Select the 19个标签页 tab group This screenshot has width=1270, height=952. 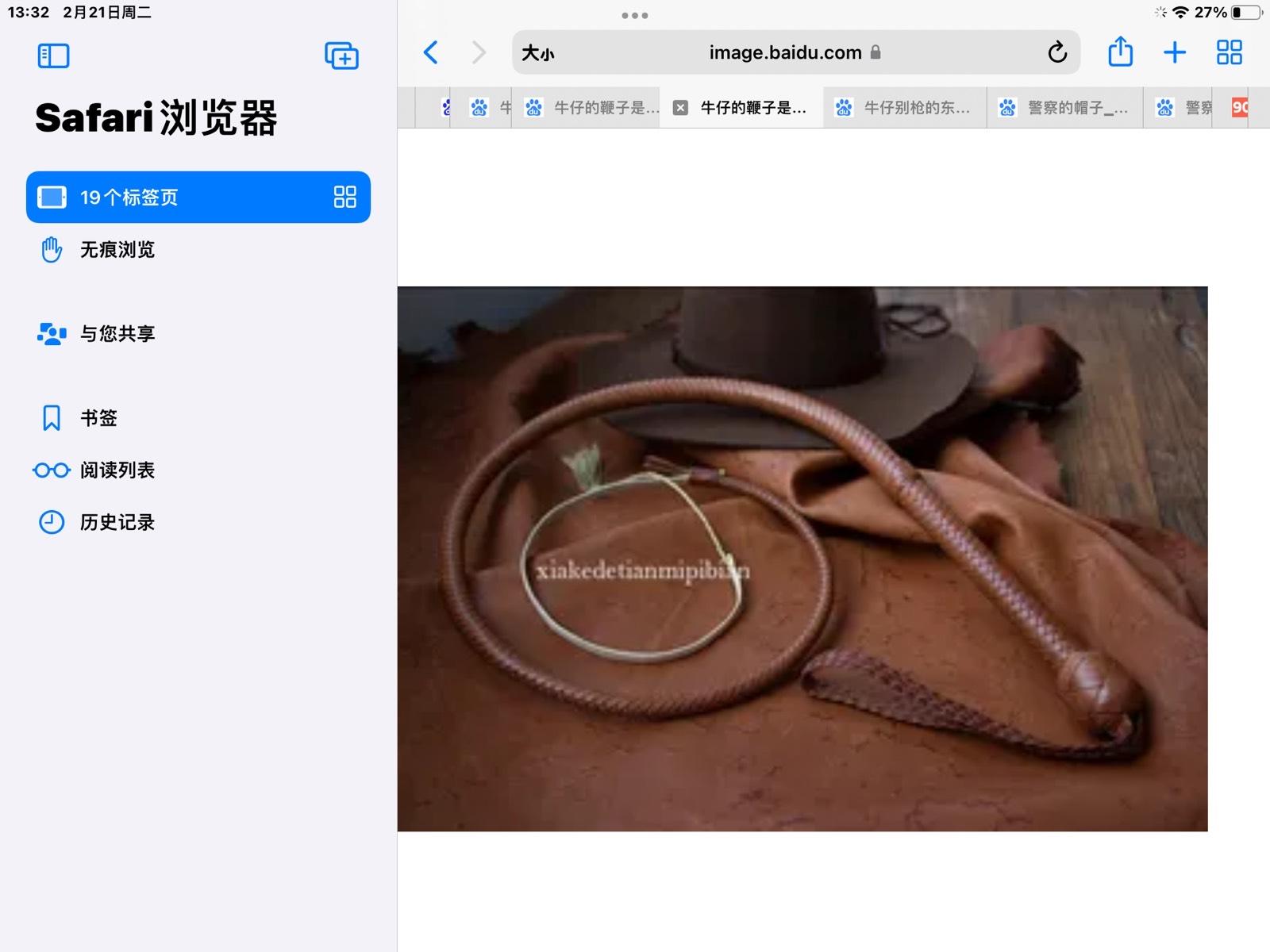198,197
